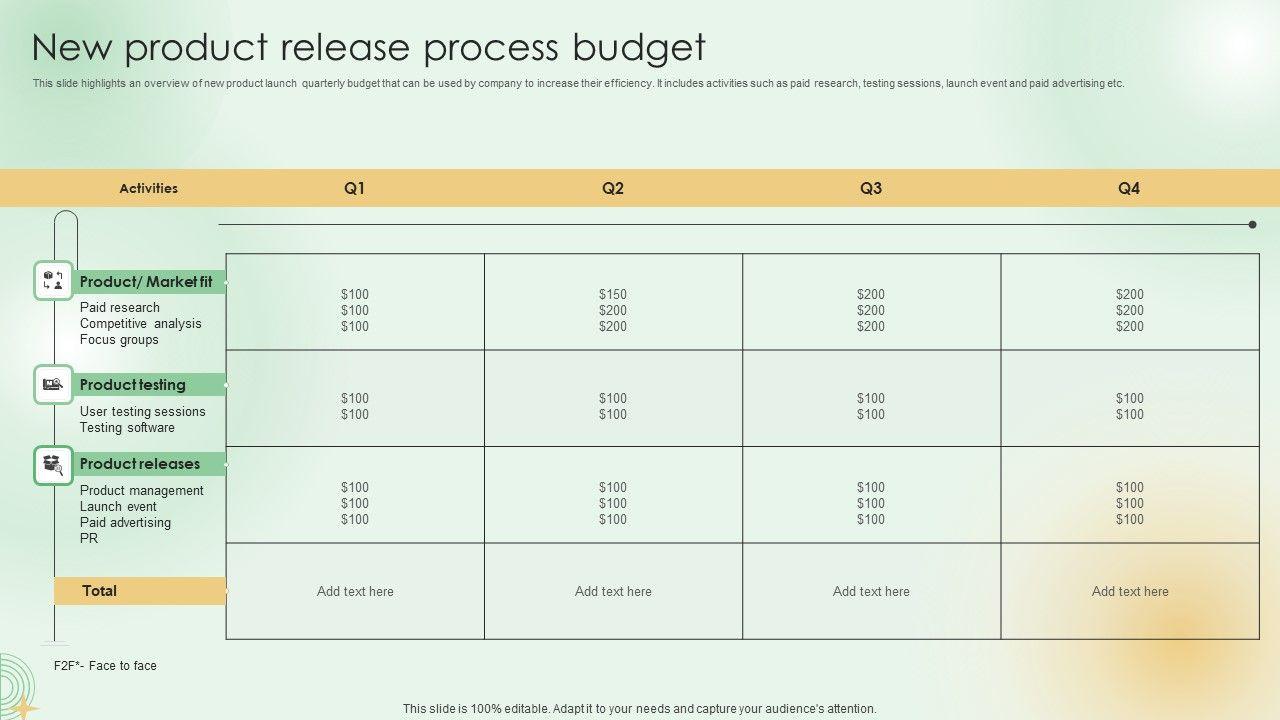1280x720 pixels.
Task: Select the Q2 Product/Market fit budget cell
Action: (613, 310)
